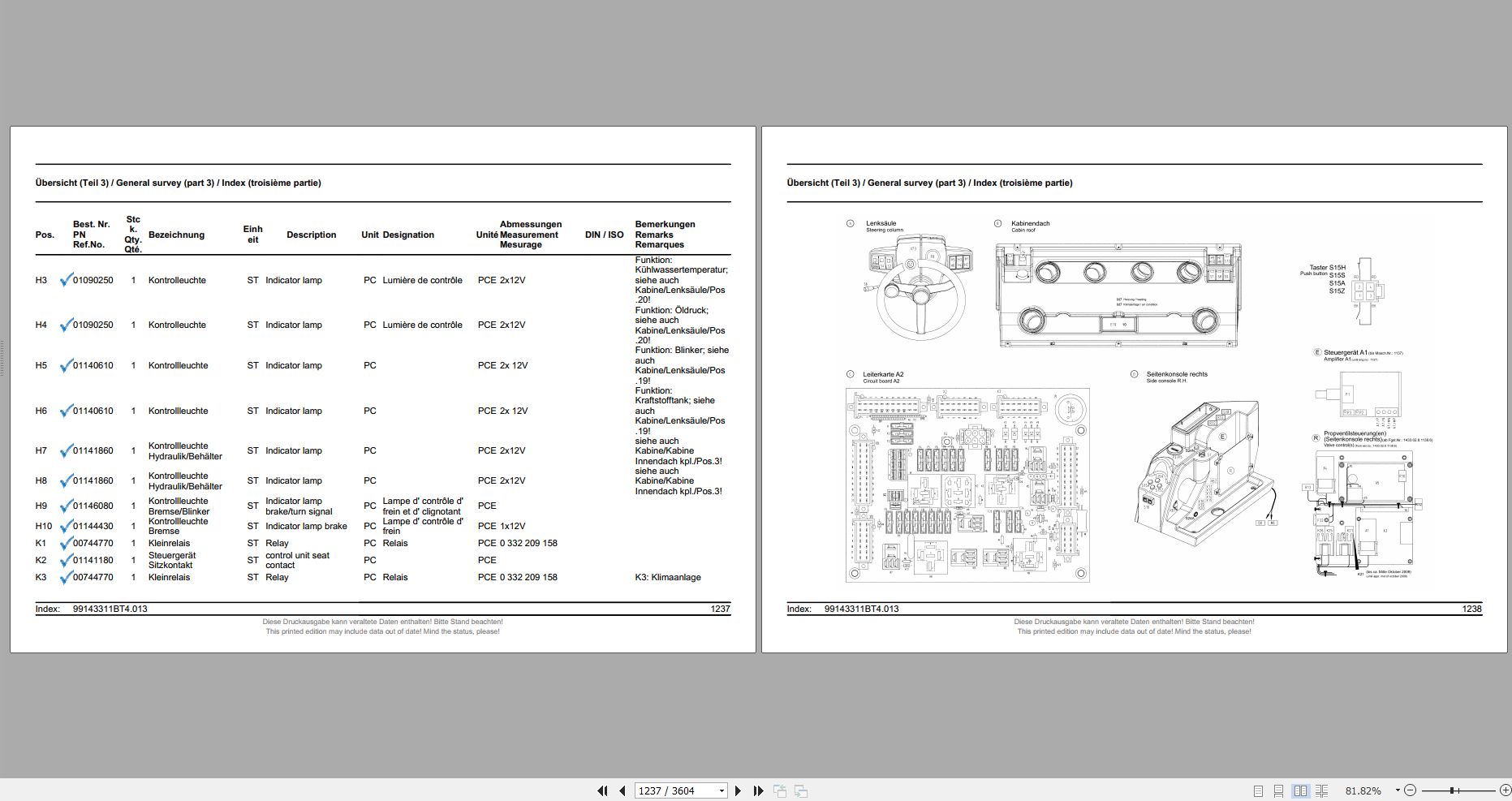The image size is (1512, 801).
Task: Click page number 1238 in right footer
Action: click(x=1472, y=609)
